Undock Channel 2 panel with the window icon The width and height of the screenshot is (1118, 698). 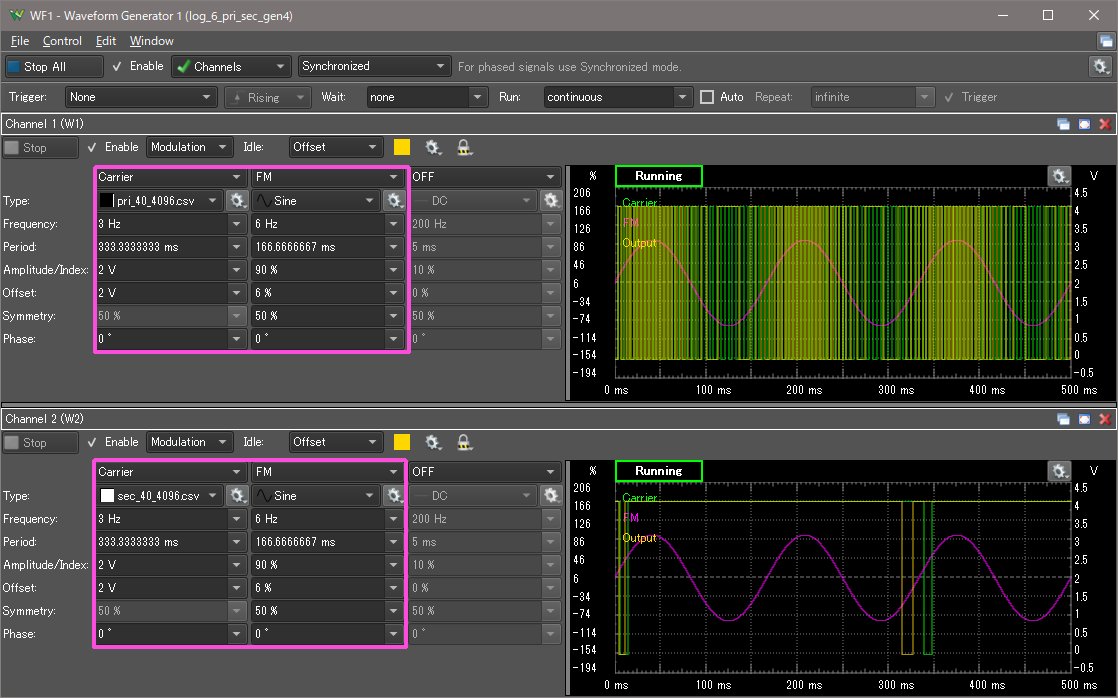pyautogui.click(x=1064, y=419)
